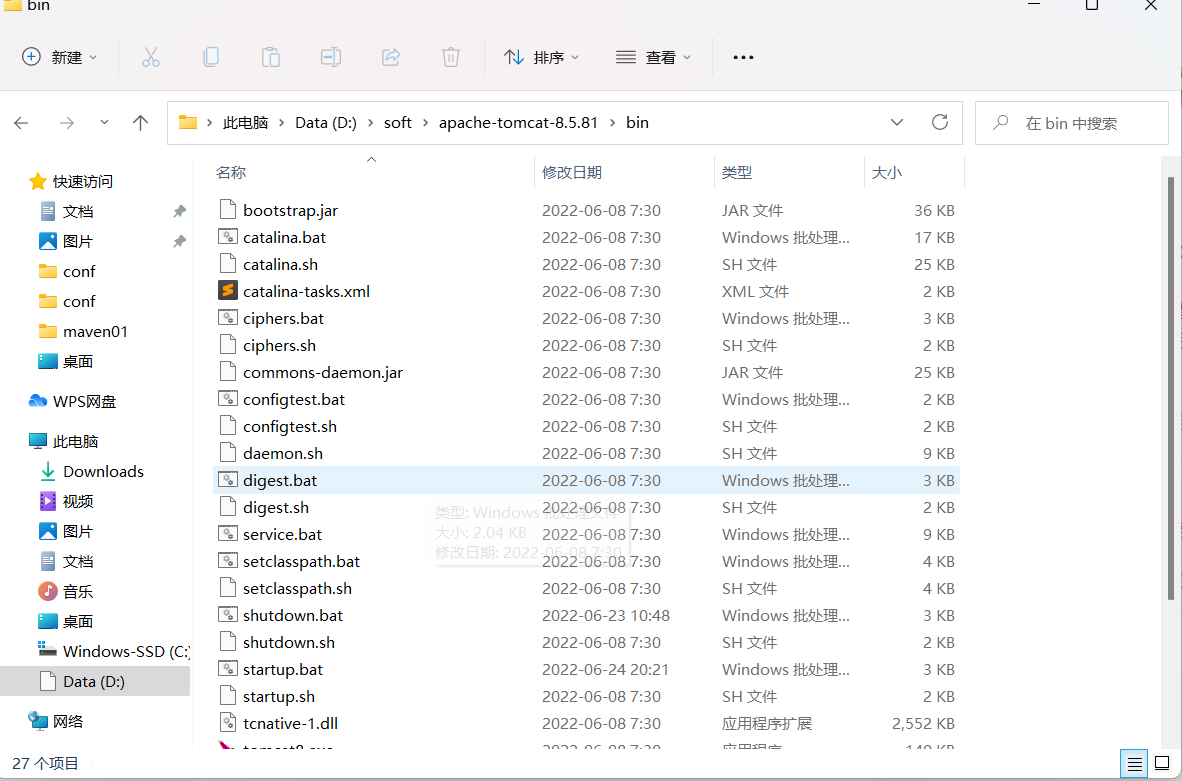Unpin 文档 from quick access via pin icon
Screen dimensions: 1182x781
[179, 212]
